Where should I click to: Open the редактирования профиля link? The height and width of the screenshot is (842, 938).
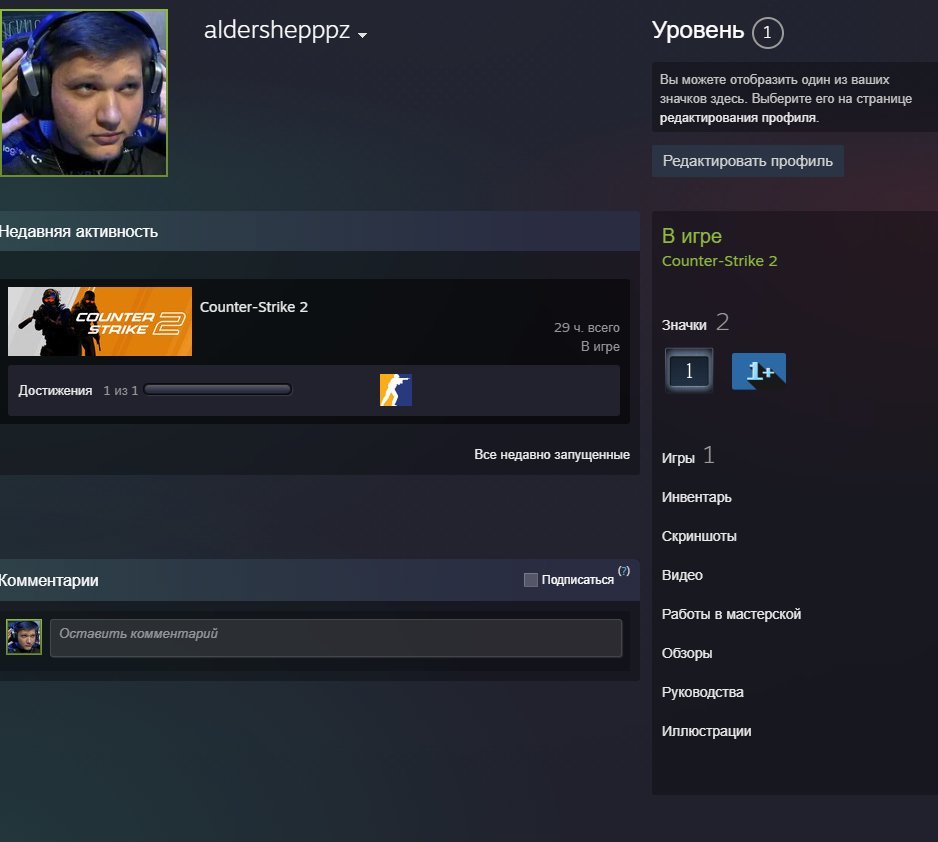738,118
